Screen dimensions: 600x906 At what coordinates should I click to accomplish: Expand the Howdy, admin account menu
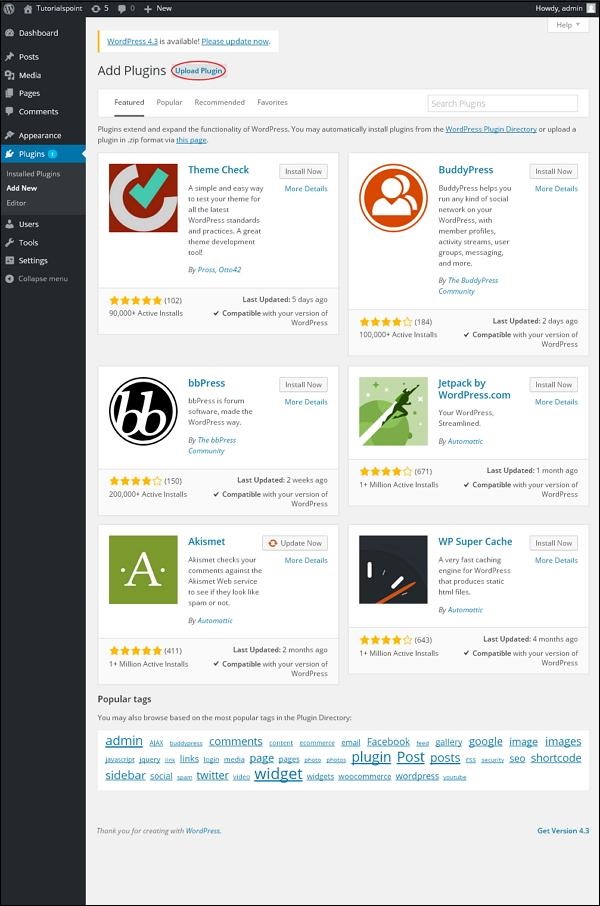click(x=560, y=8)
